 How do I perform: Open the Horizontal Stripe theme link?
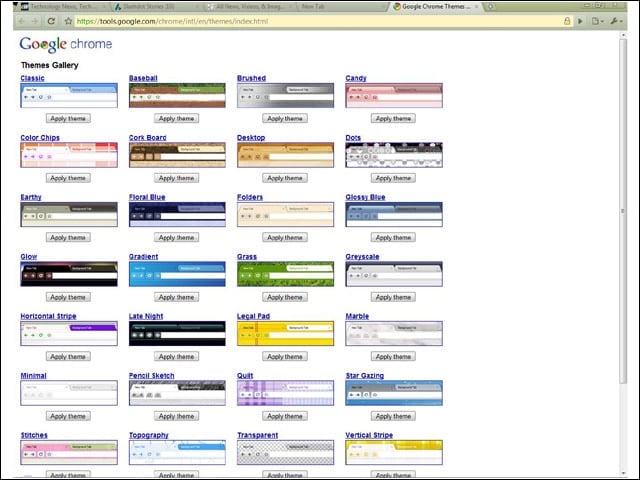[48, 316]
